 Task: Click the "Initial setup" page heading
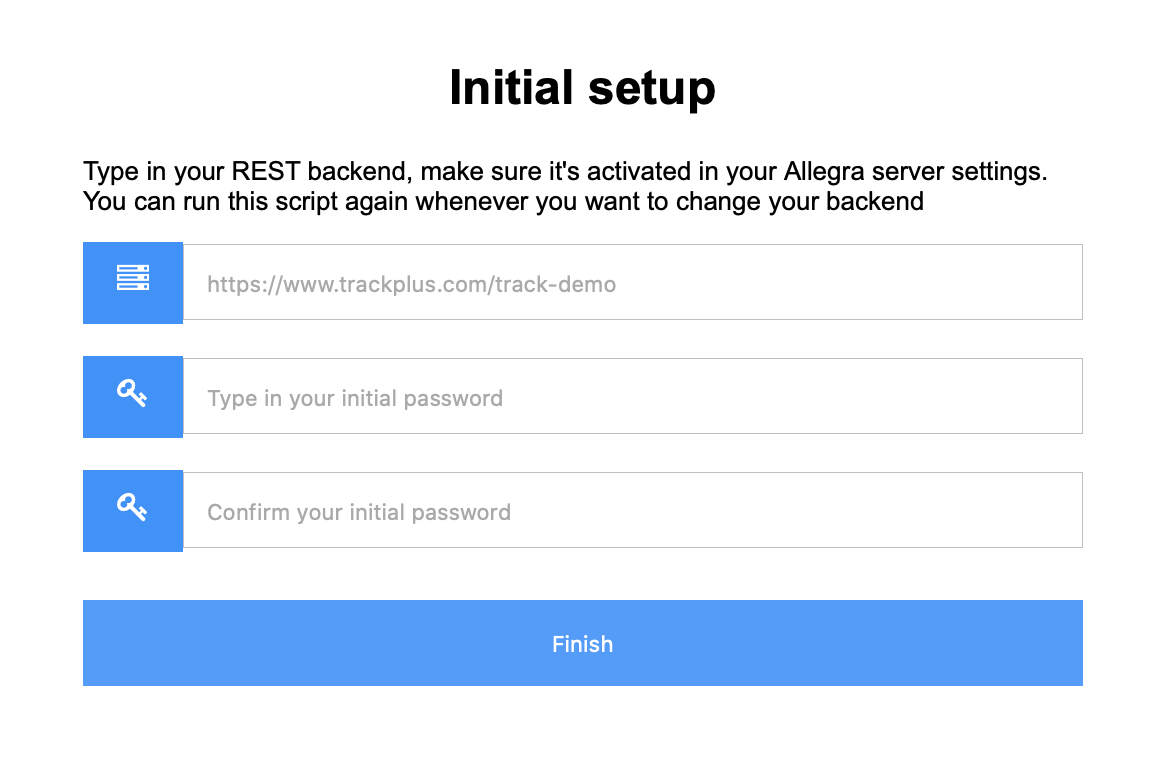(582, 88)
